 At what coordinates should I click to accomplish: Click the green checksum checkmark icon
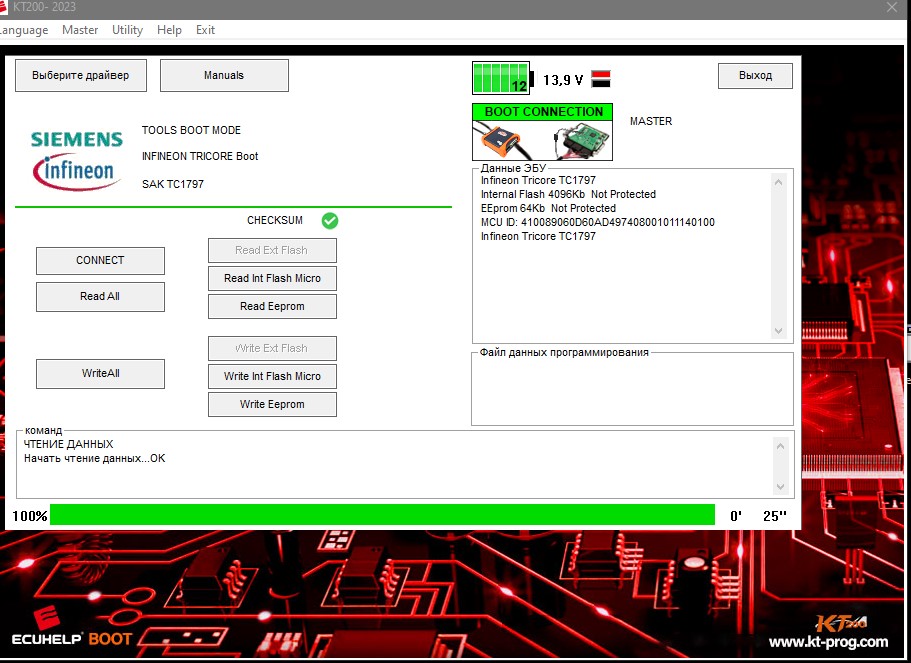[330, 220]
